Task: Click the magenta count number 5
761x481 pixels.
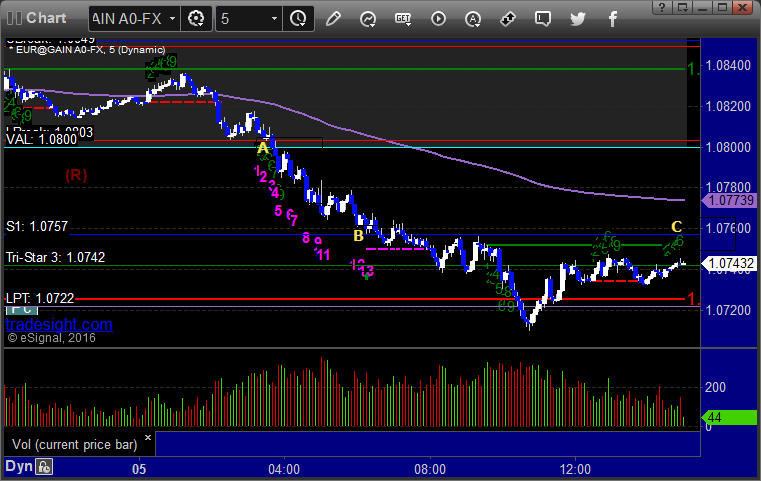Action: 278,211
